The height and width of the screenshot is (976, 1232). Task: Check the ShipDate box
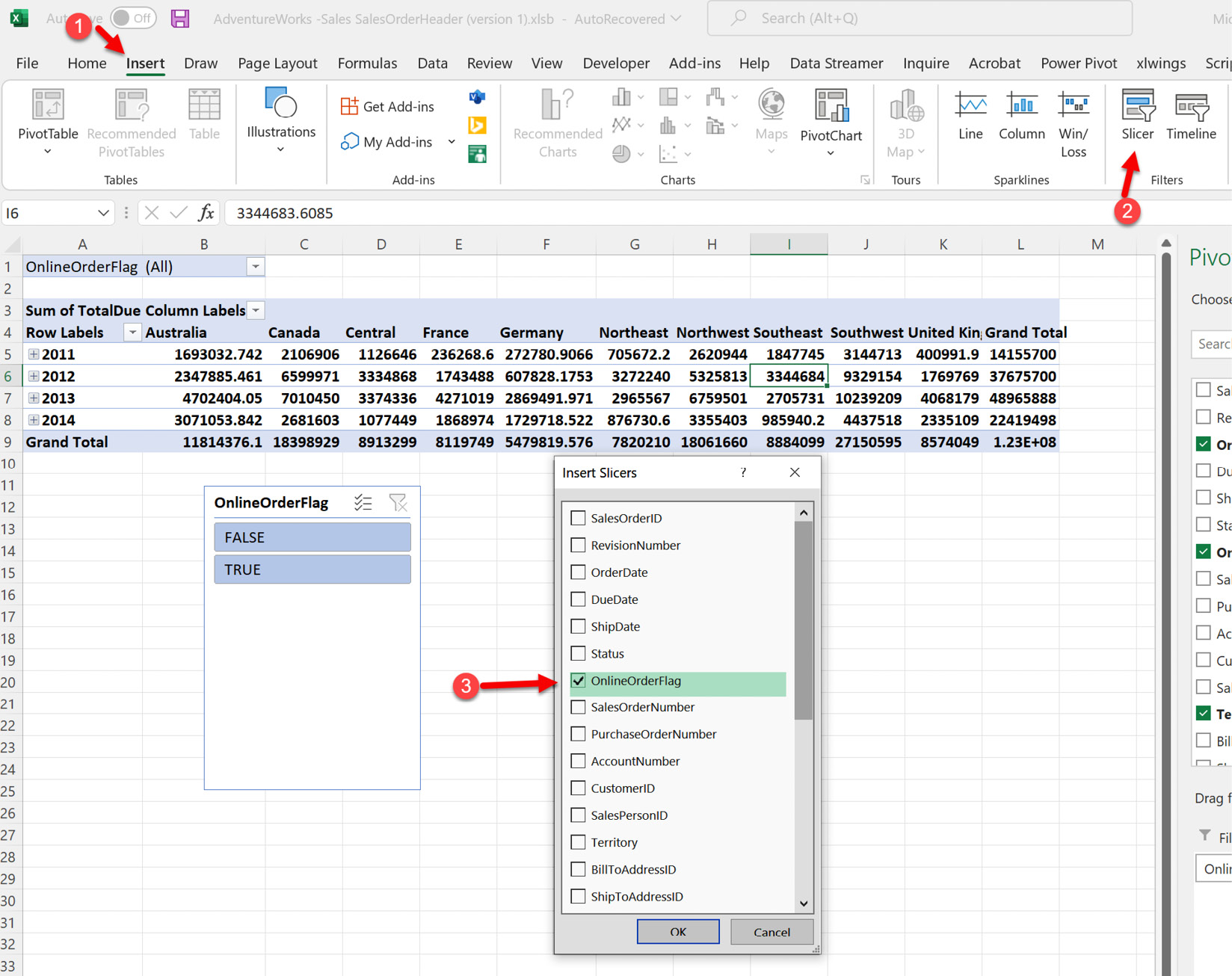tap(578, 626)
